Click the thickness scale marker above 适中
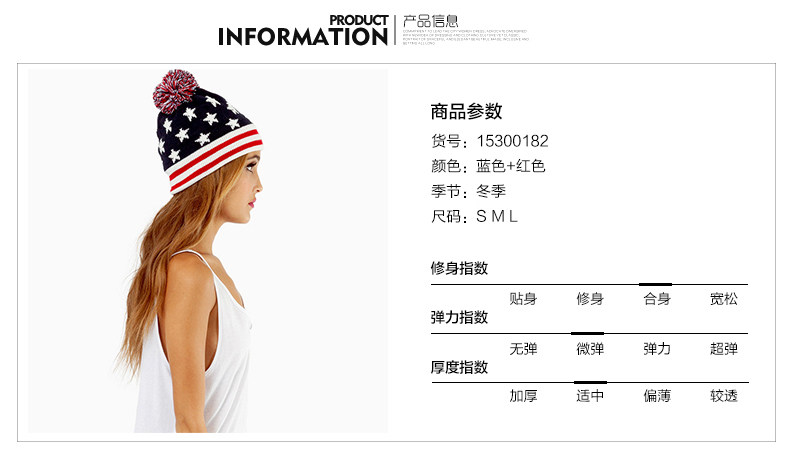Viewport: 790px width, 454px height. point(590,382)
